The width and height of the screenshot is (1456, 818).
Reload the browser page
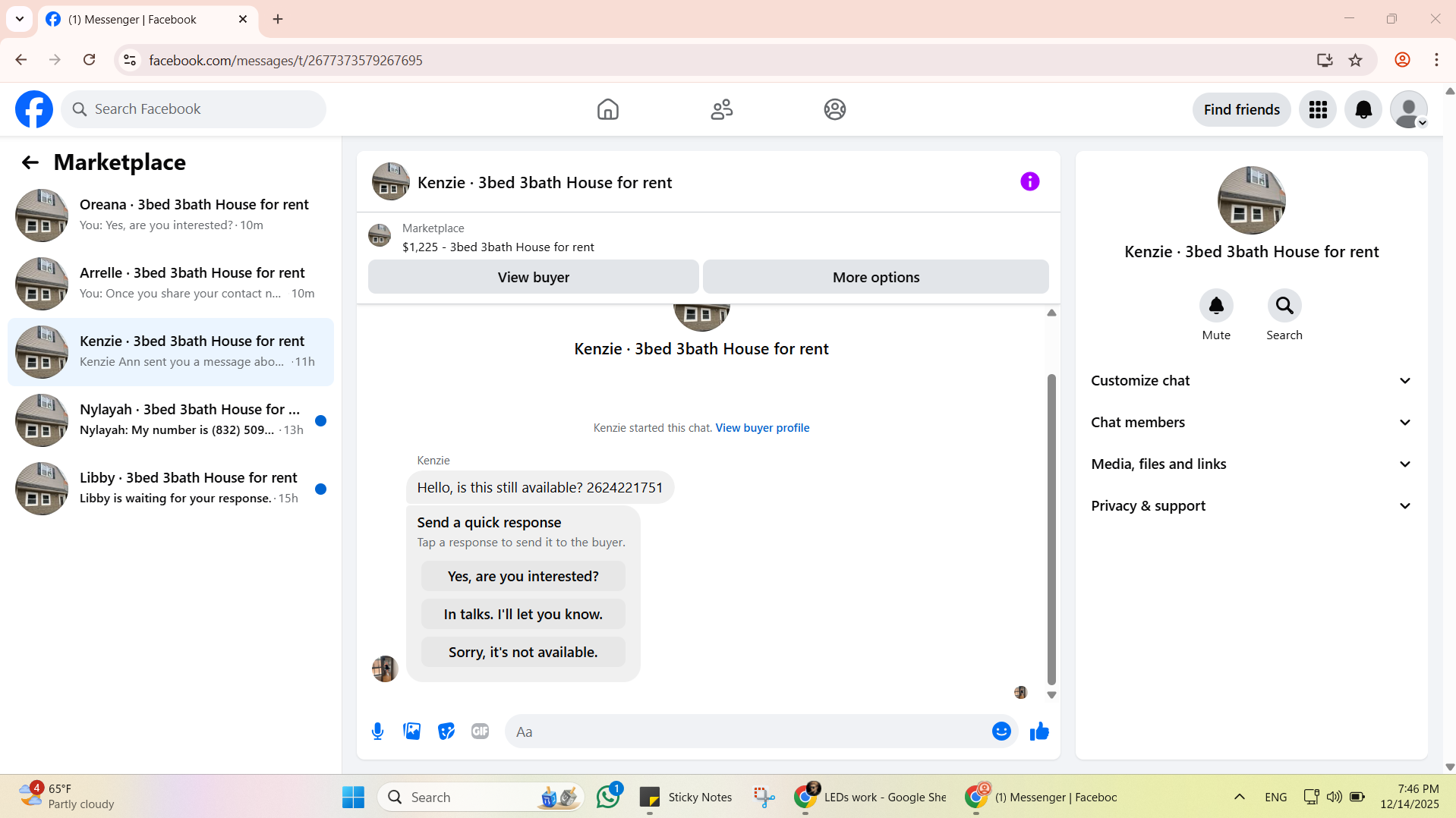pos(89,60)
